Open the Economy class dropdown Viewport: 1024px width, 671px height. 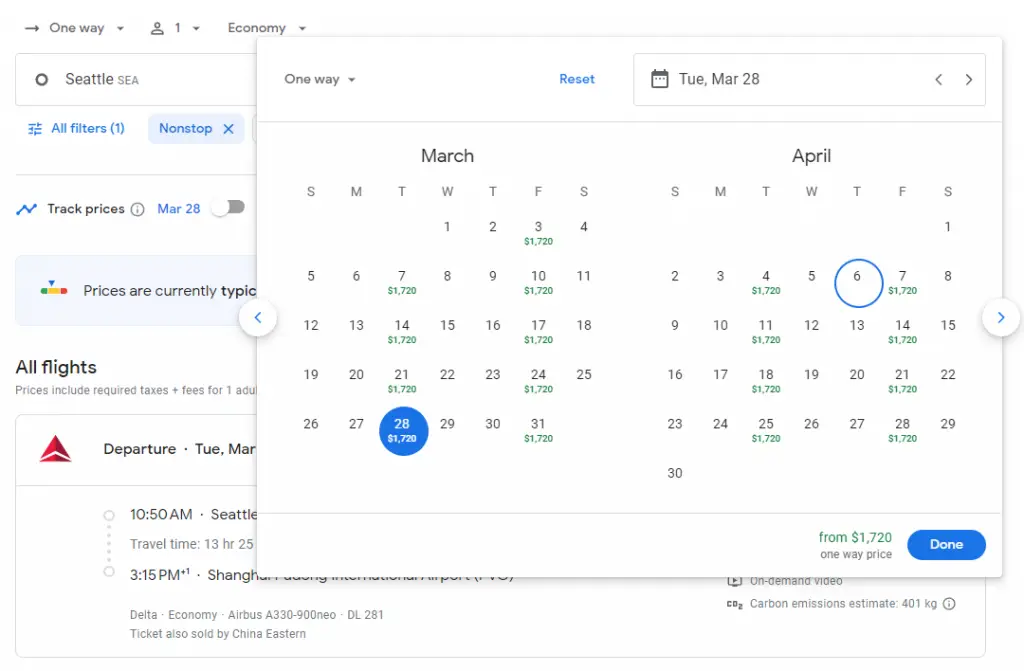pos(266,28)
